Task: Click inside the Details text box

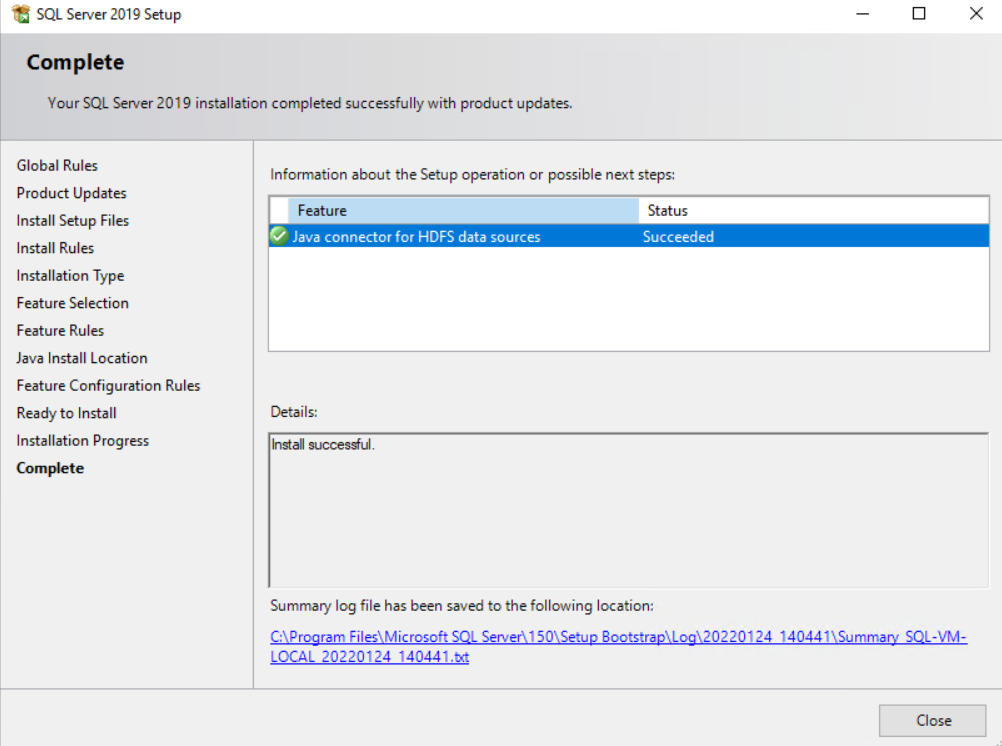Action: (x=629, y=510)
